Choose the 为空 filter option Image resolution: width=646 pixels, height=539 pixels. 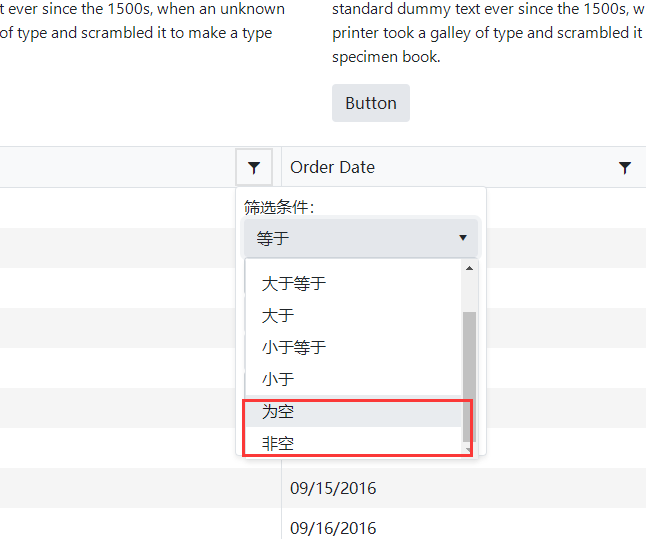pyautogui.click(x=278, y=412)
